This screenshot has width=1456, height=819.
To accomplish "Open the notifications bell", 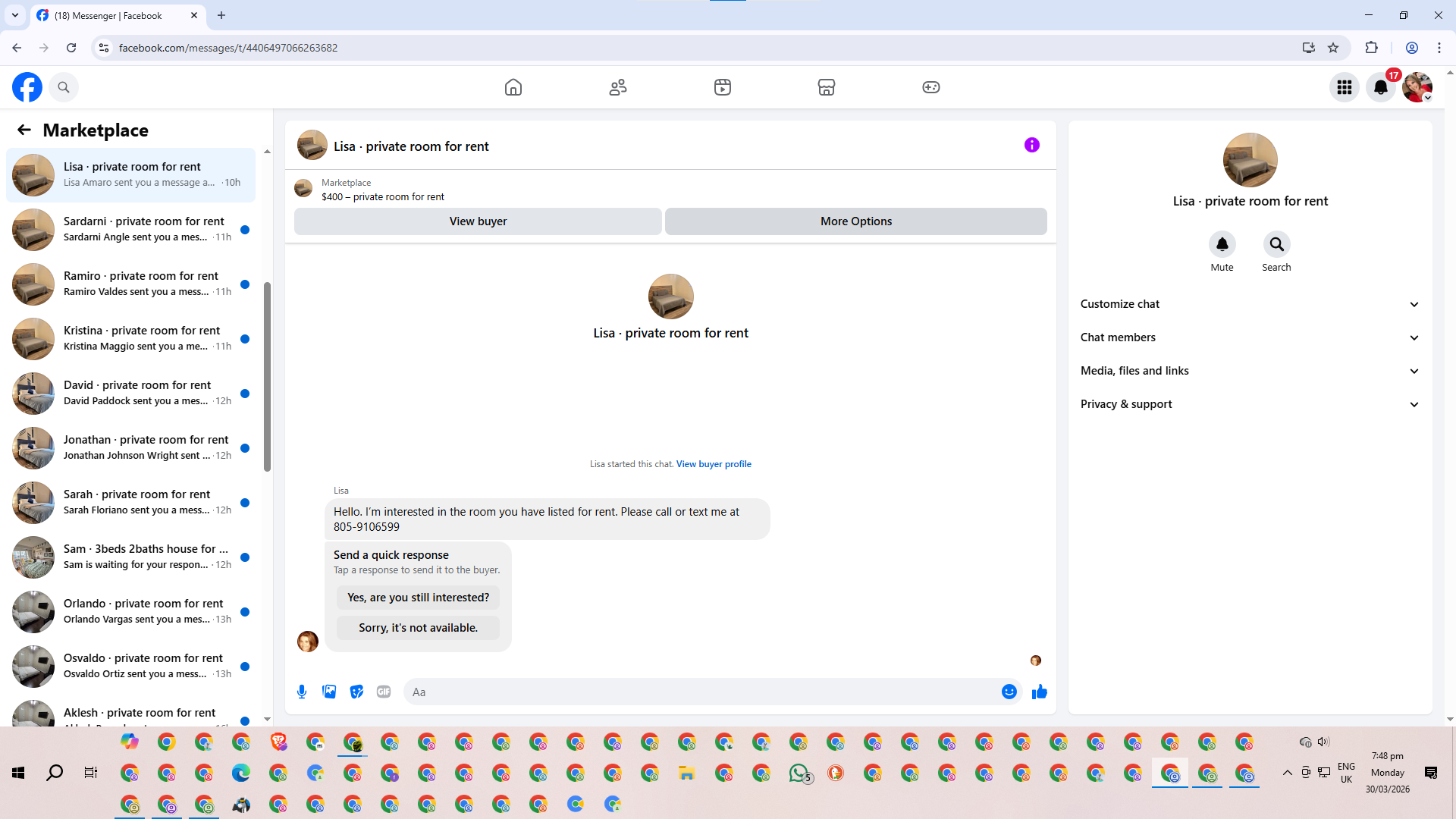I will (1380, 87).
